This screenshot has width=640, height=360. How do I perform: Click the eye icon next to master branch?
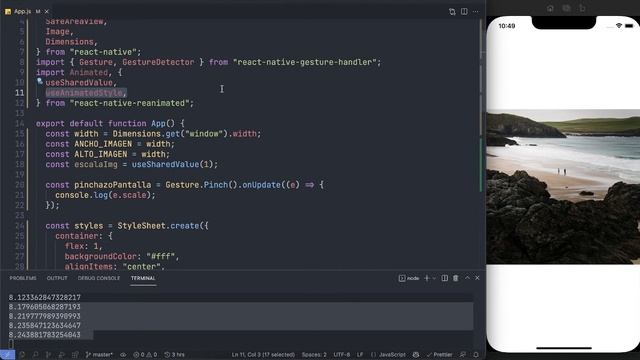(x=123, y=355)
